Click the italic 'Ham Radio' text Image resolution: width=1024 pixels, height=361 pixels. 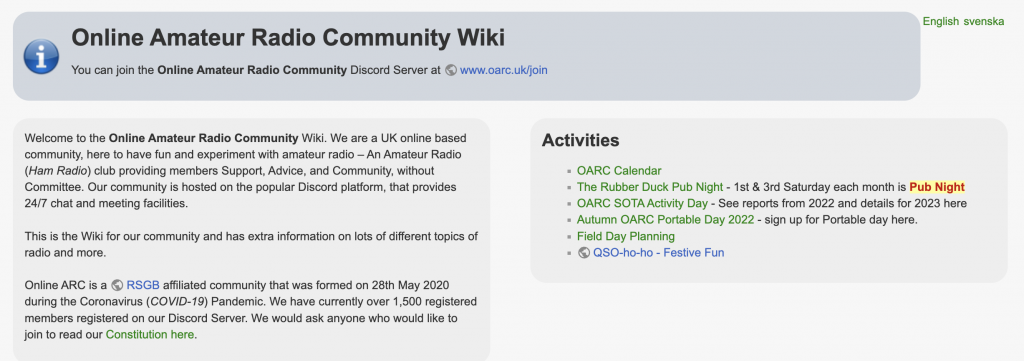pos(58,171)
